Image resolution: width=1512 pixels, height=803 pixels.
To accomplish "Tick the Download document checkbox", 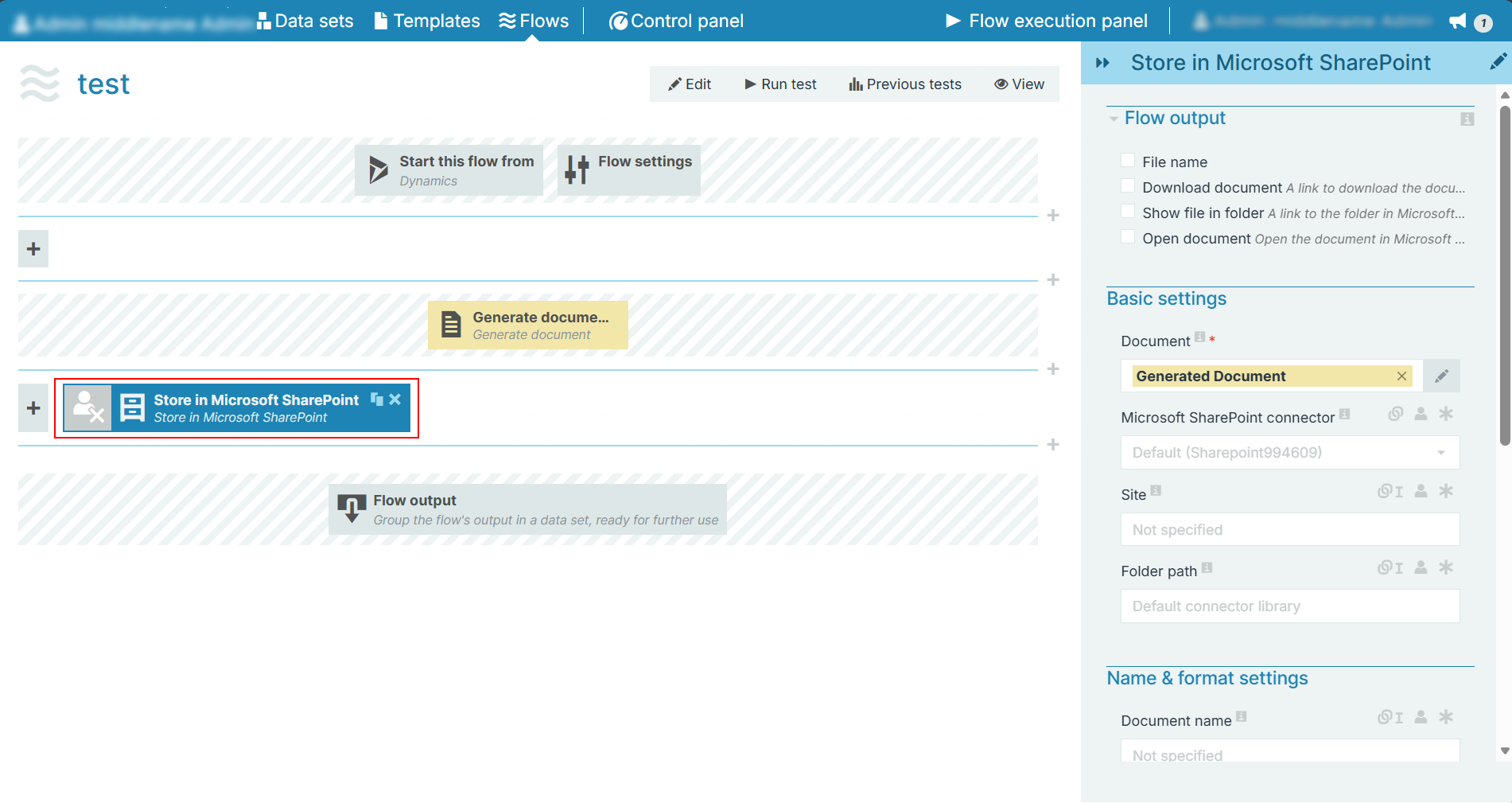I will [x=1128, y=186].
